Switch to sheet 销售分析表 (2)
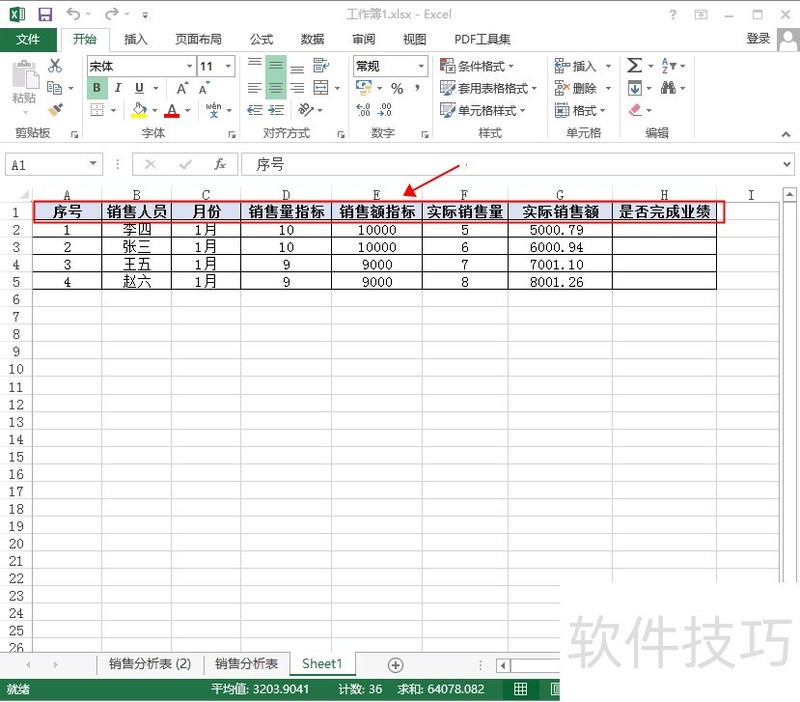Screen dimensions: 800x702 [150, 664]
